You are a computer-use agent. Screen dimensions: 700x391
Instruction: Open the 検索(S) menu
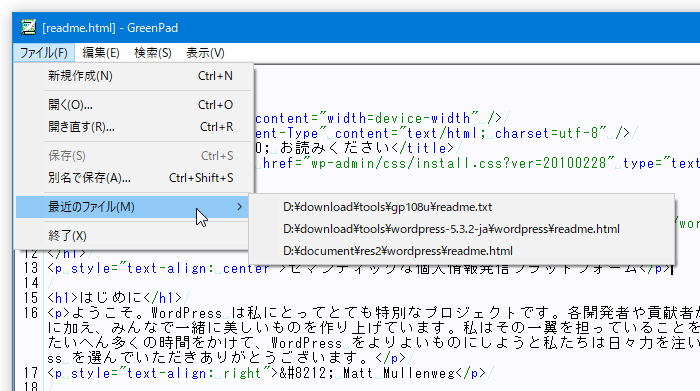coord(153,53)
